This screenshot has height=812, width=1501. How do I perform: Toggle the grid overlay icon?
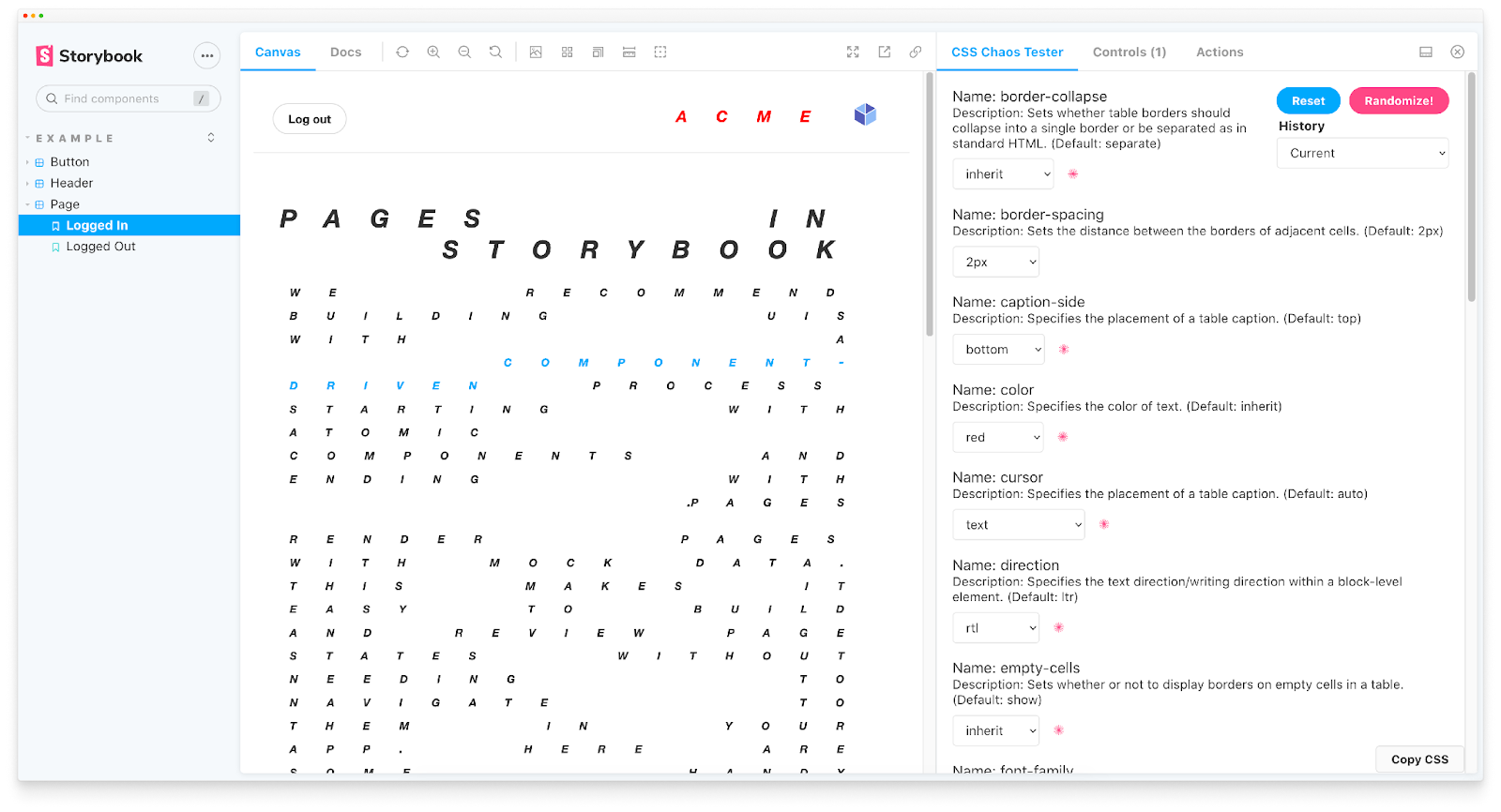[x=567, y=53]
